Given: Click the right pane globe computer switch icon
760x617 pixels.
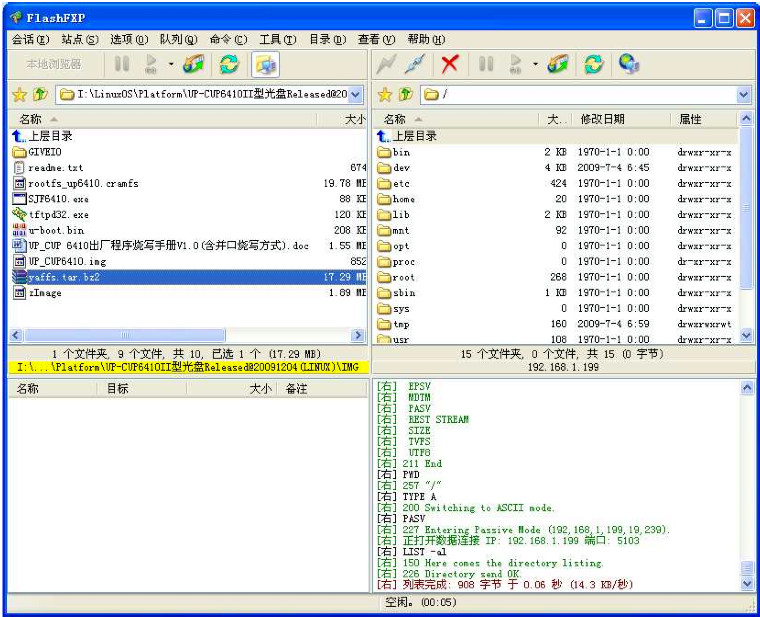Looking at the screenshot, I should pos(629,63).
